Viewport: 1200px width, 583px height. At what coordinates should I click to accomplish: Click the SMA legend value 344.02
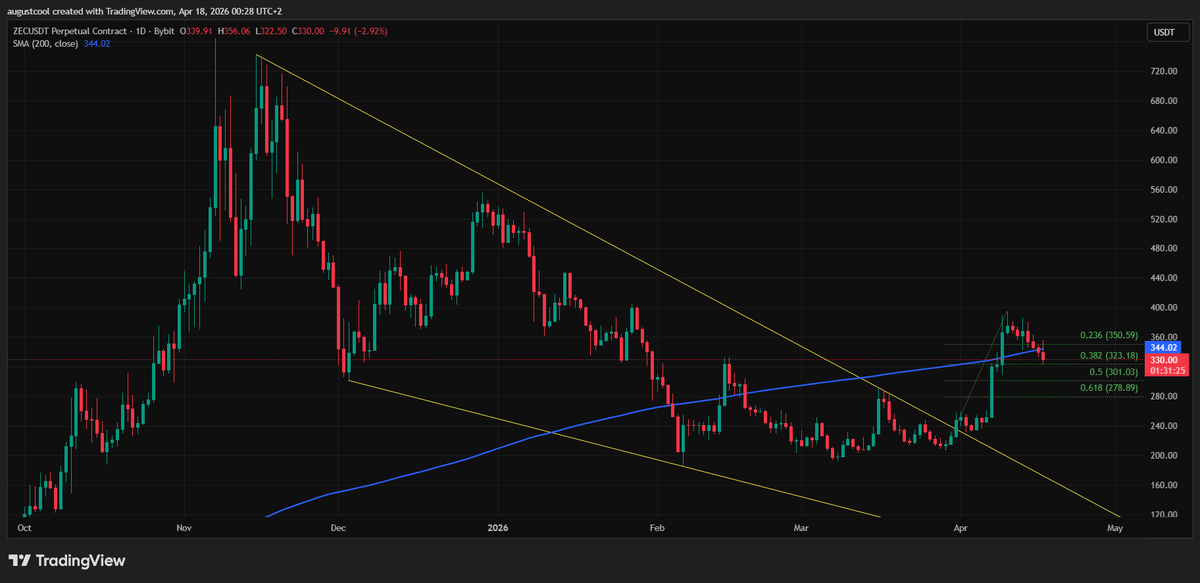96,45
